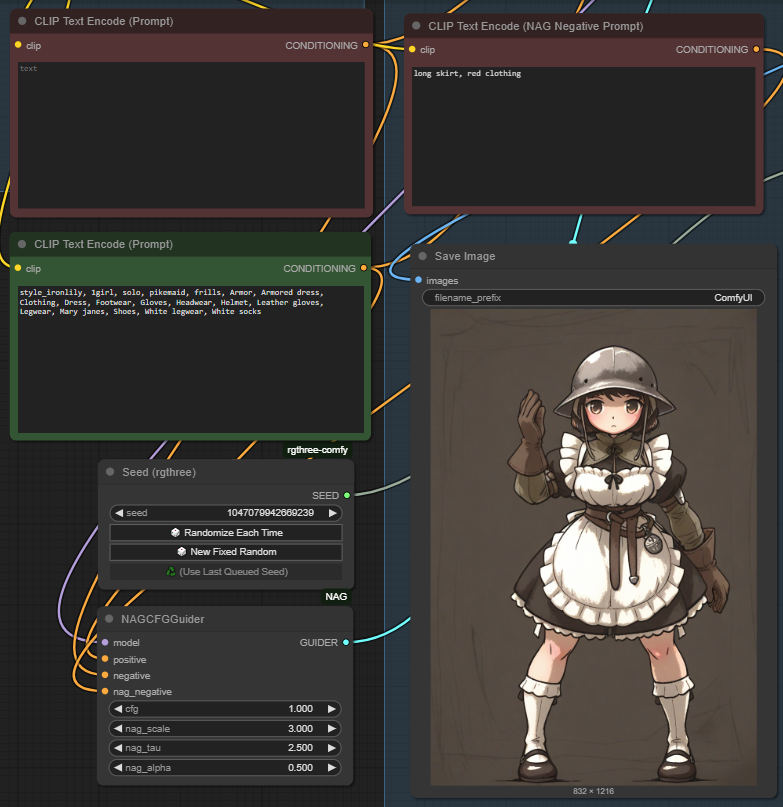Increase the seed value with right arrow

[333, 513]
